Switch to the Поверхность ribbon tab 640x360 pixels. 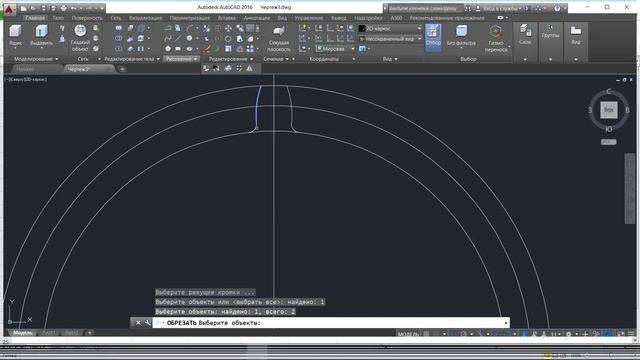tap(87, 18)
